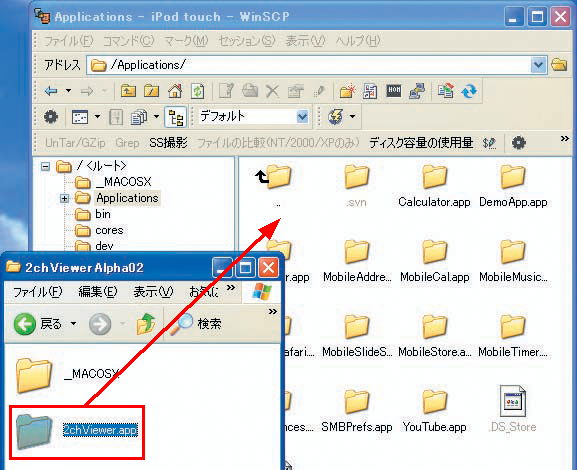Image resolution: width=577 pixels, height=470 pixels.
Task: Go to home directory house icon
Action: tap(175, 91)
